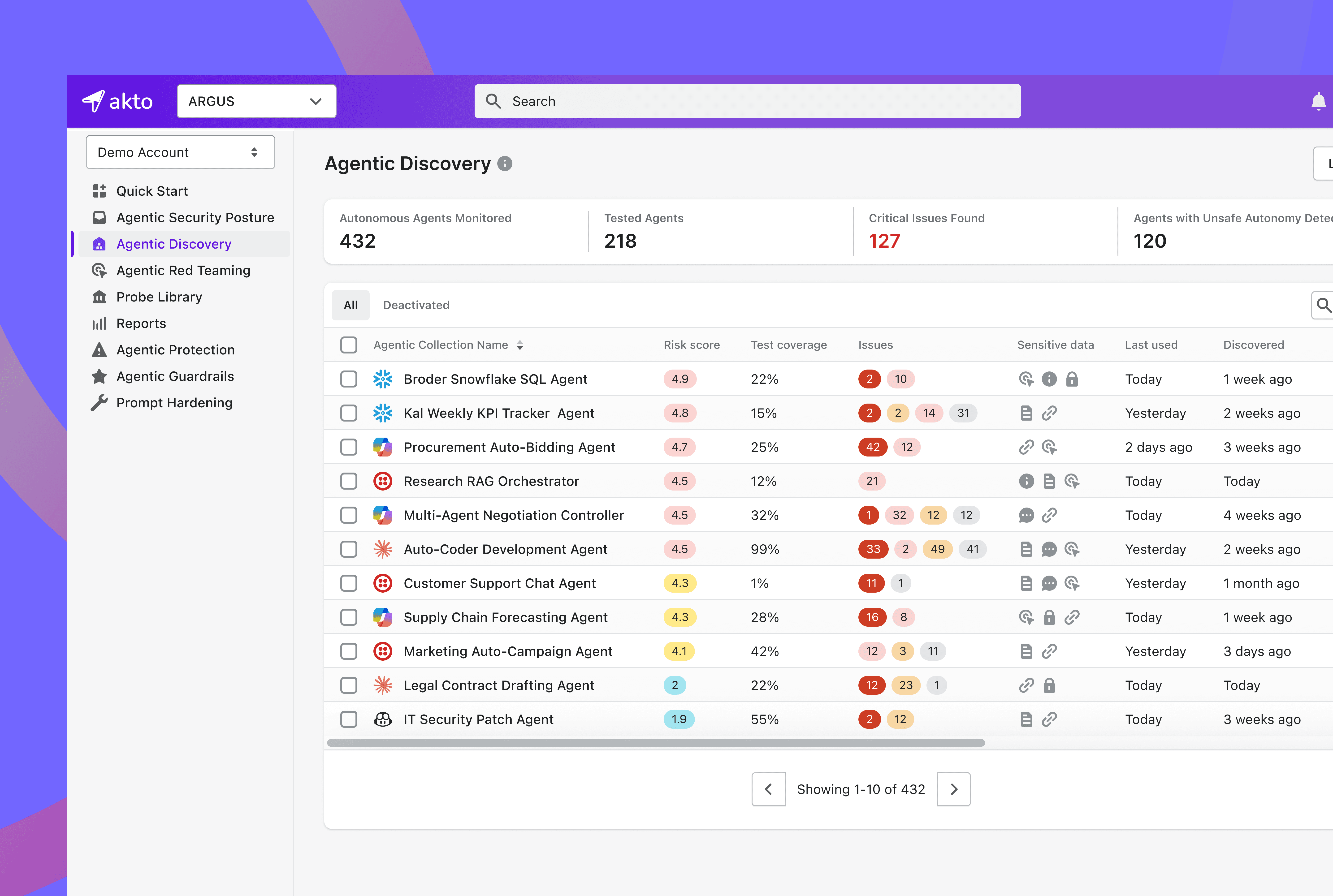Click the akto logo icon
This screenshot has width=1333, height=896.
pyautogui.click(x=94, y=101)
